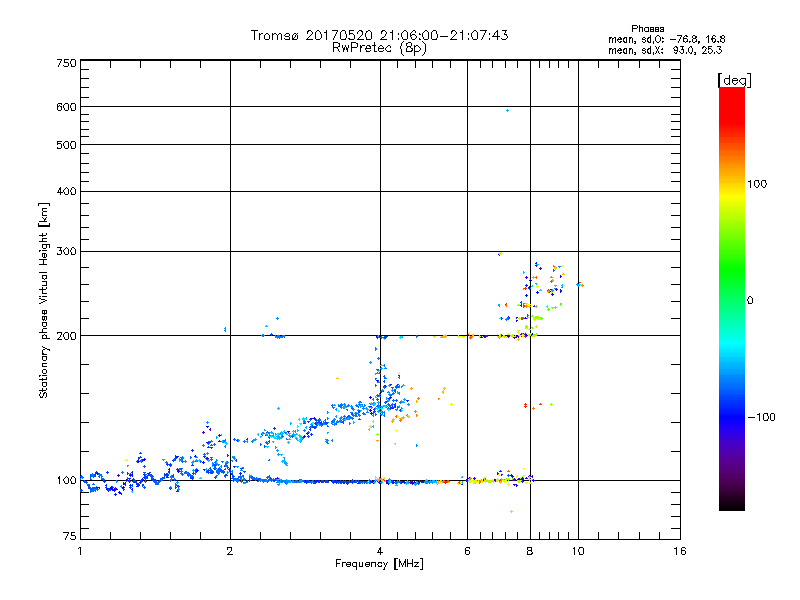Click the black bottom of the phase colorbar
800x600 pixels.
732,504
